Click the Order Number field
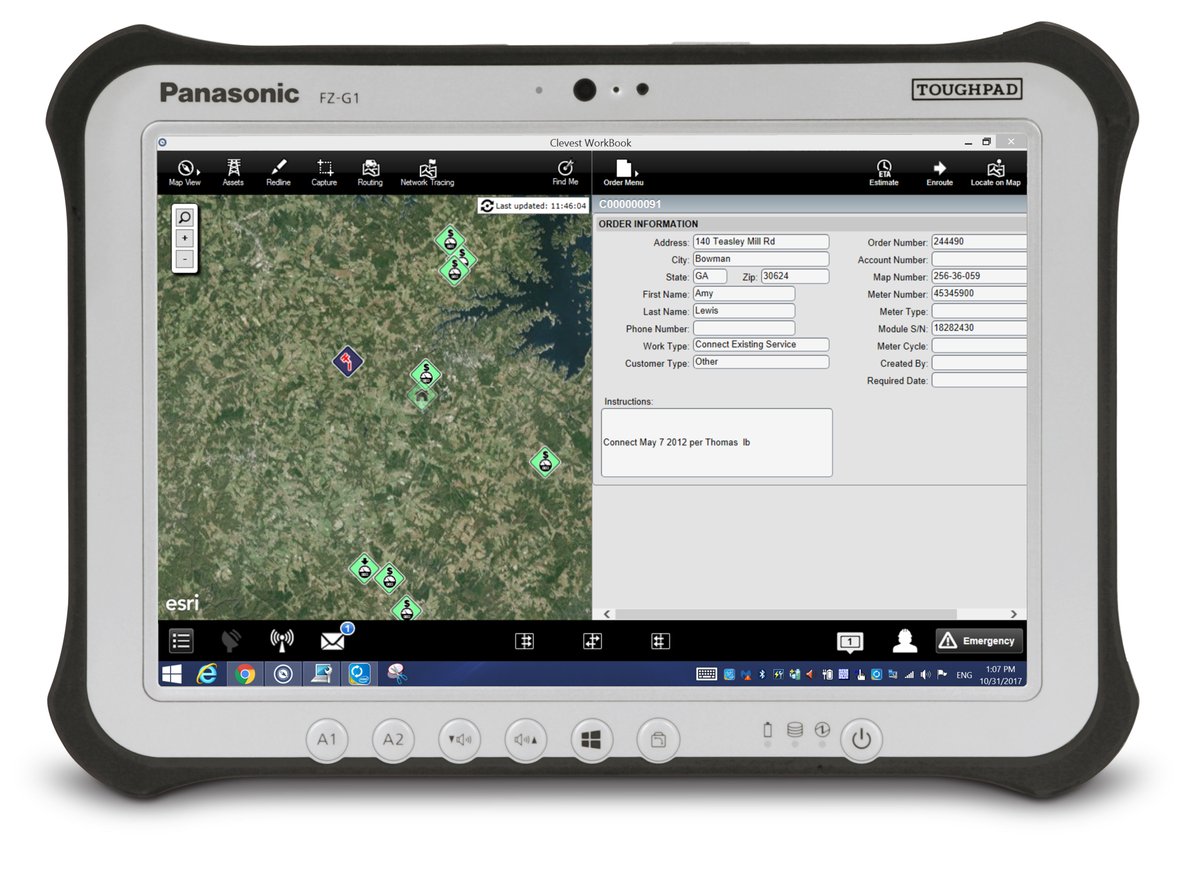The height and width of the screenshot is (880, 1200). tap(979, 242)
